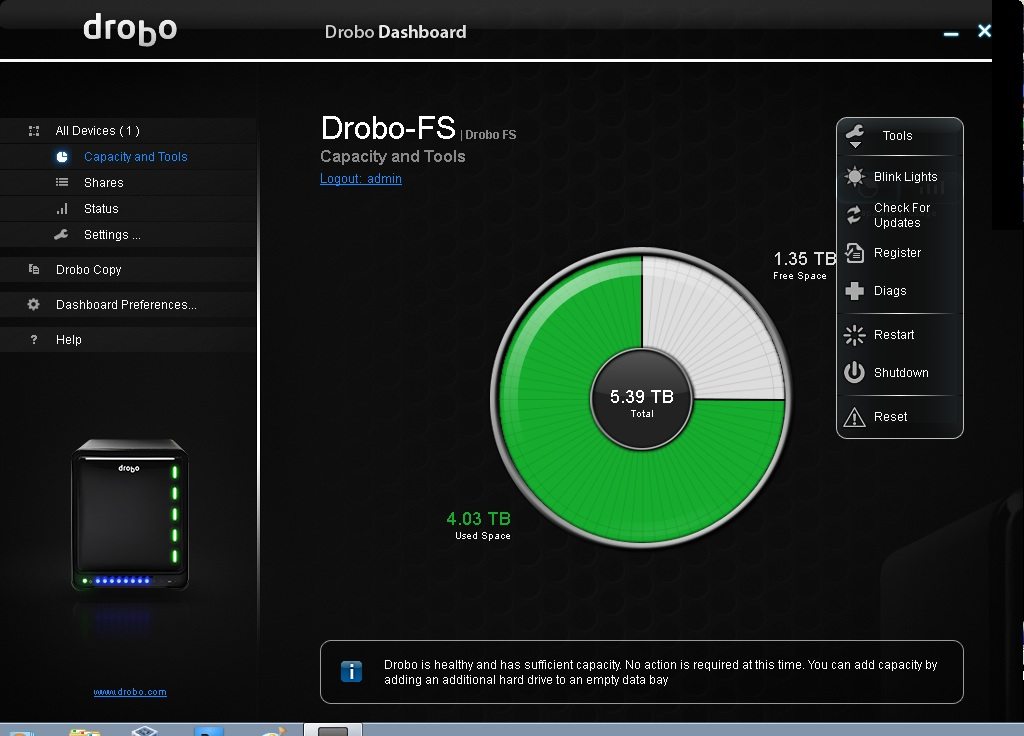Click the 1.35 TB Free Space label
The image size is (1024, 736).
pos(804,265)
